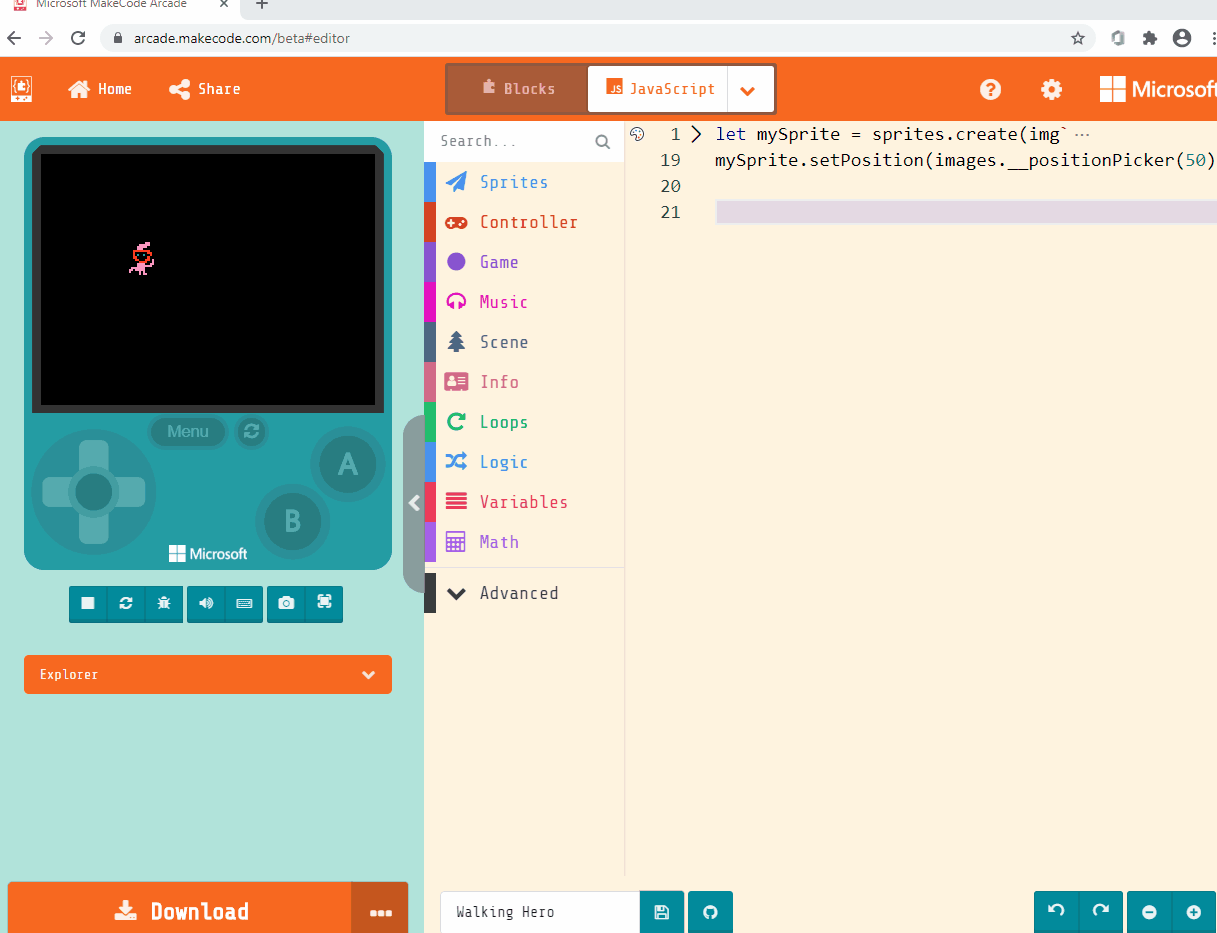Unfold the collapsed code at line 1
The height and width of the screenshot is (933, 1217).
tap(696, 134)
